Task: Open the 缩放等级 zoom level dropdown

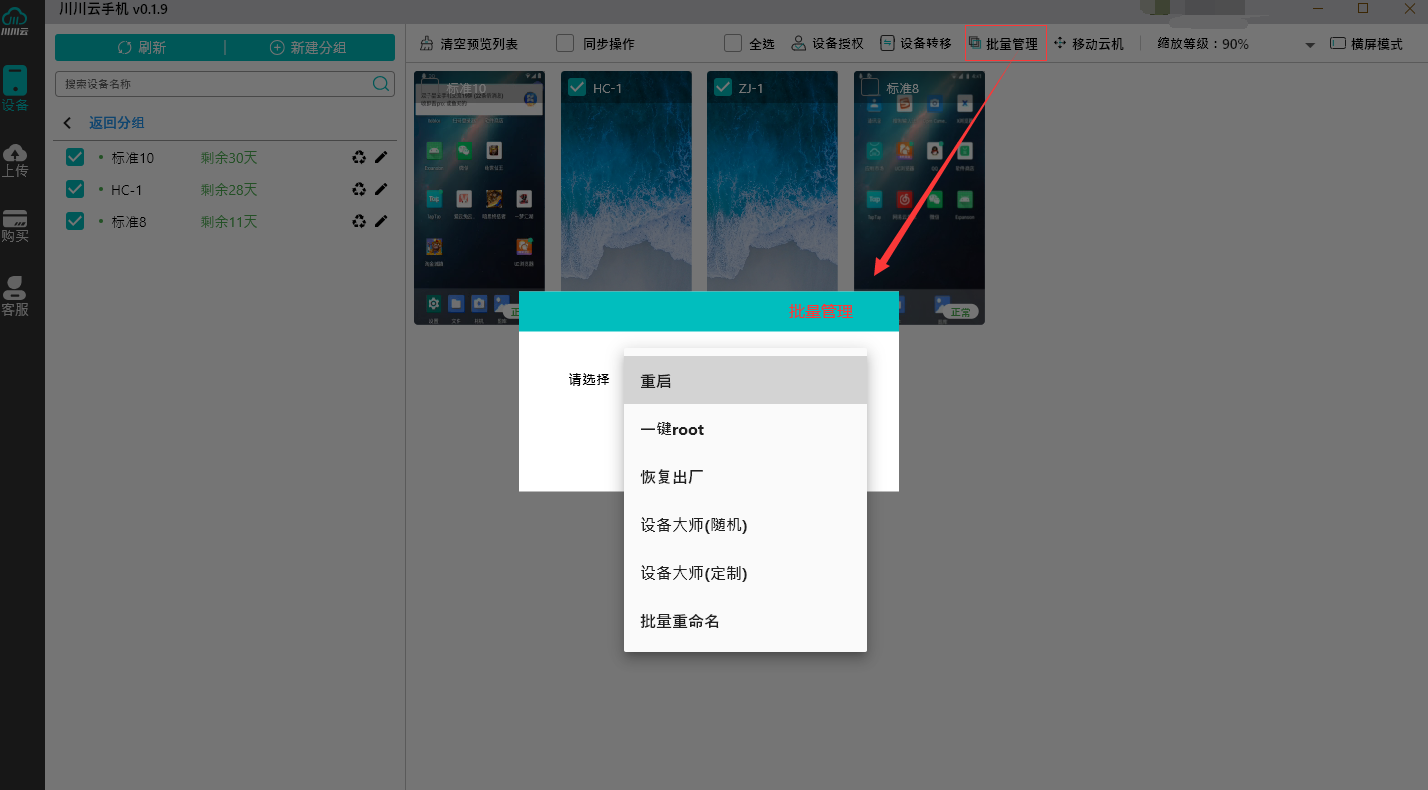Action: click(1309, 43)
